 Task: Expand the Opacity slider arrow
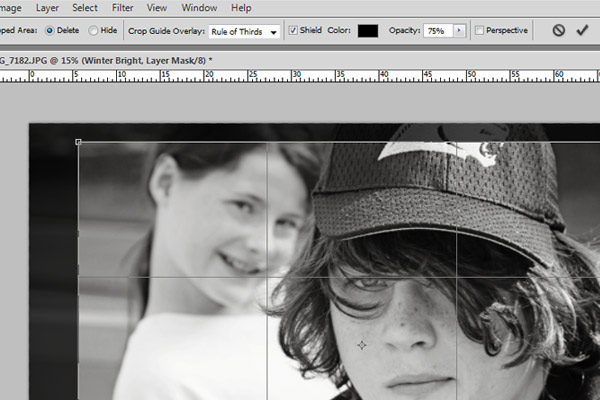click(459, 31)
